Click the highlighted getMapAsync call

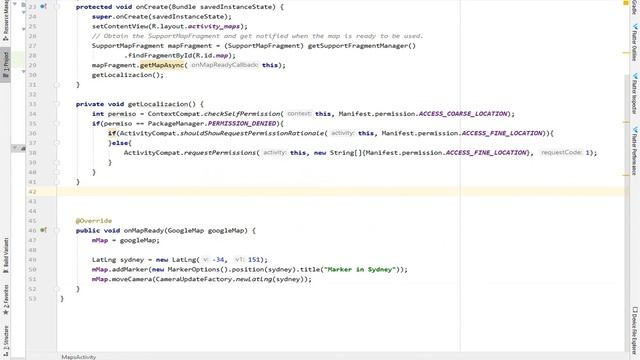click(x=162, y=65)
